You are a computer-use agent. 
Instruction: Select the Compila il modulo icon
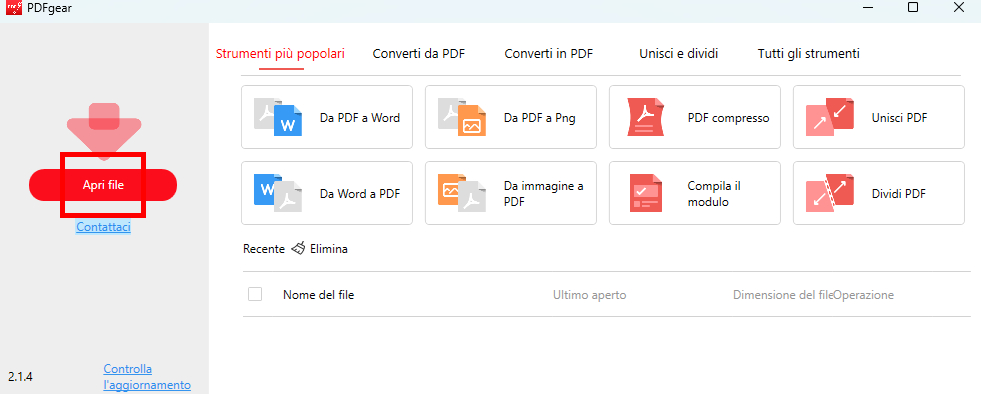click(x=646, y=193)
